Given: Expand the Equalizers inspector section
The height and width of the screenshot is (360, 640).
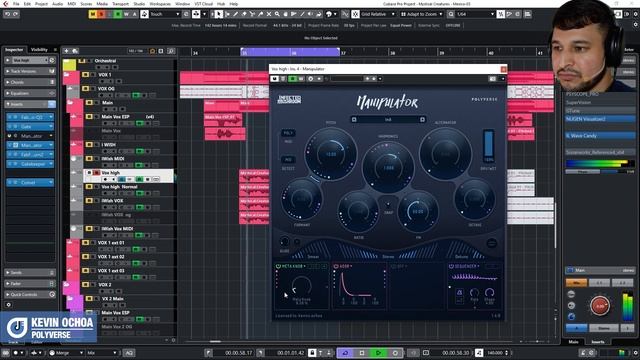Looking at the screenshot, I should point(30,93).
